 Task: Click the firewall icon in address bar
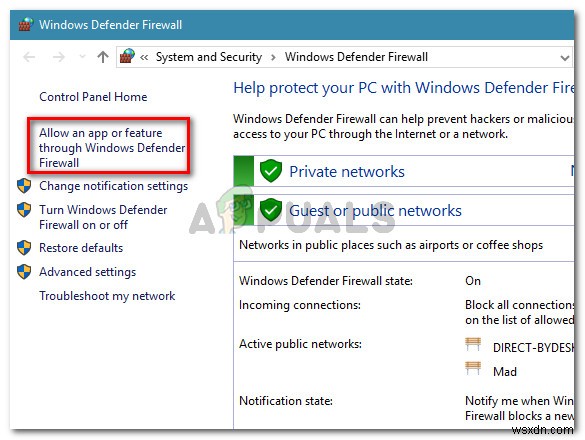pyautogui.click(x=127, y=56)
